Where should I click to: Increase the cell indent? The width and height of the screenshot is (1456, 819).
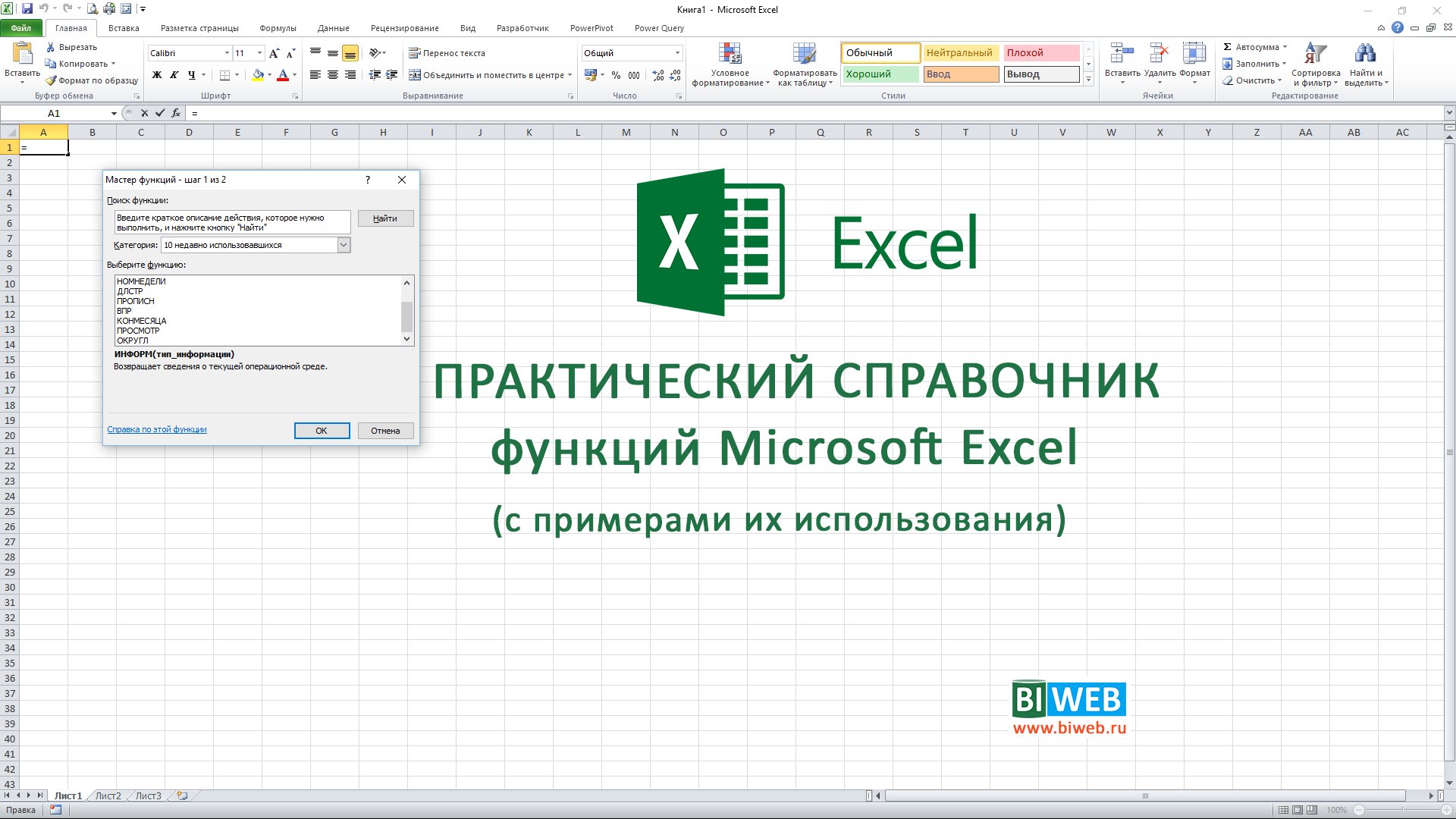point(391,75)
